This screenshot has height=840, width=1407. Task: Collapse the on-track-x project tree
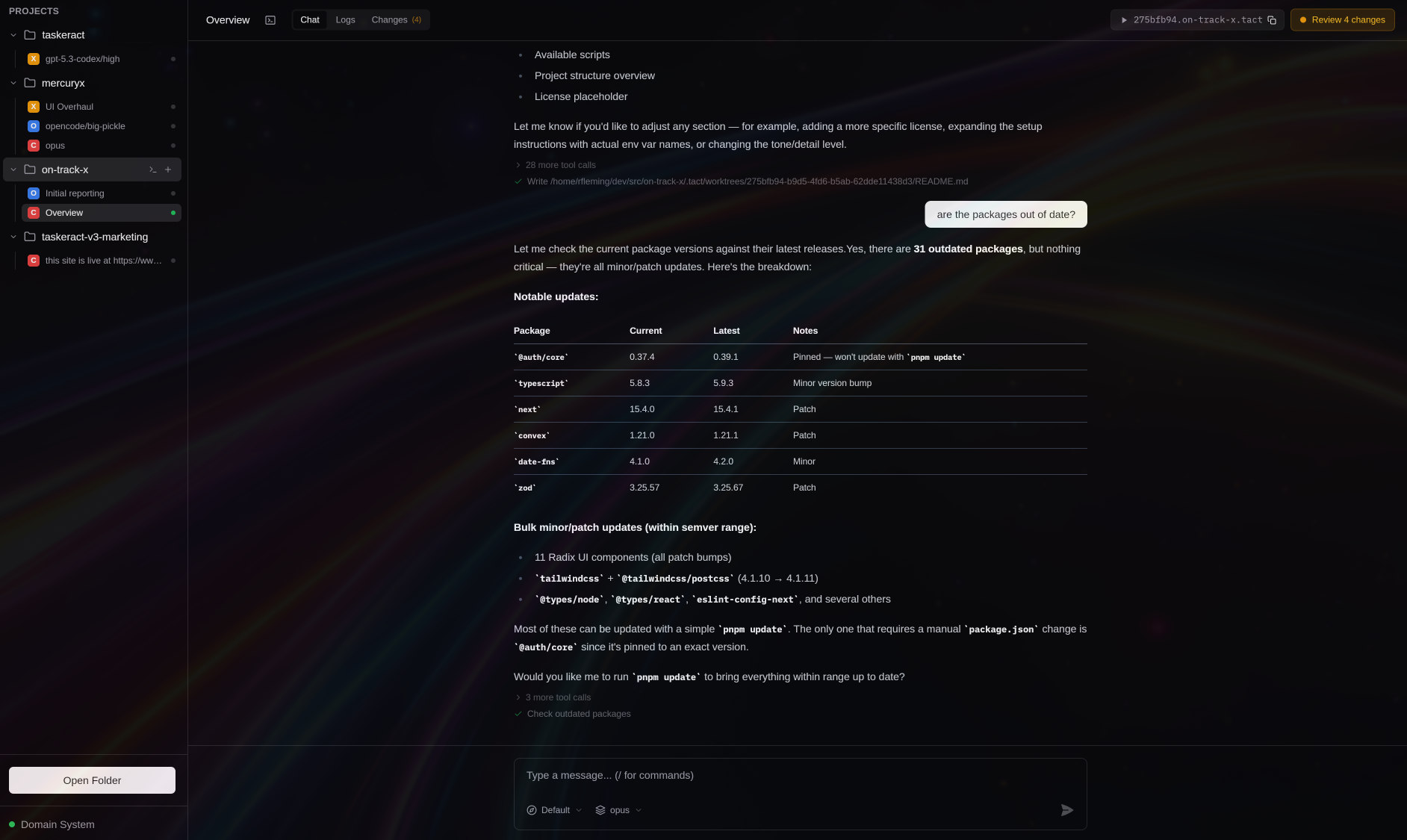pyautogui.click(x=13, y=169)
